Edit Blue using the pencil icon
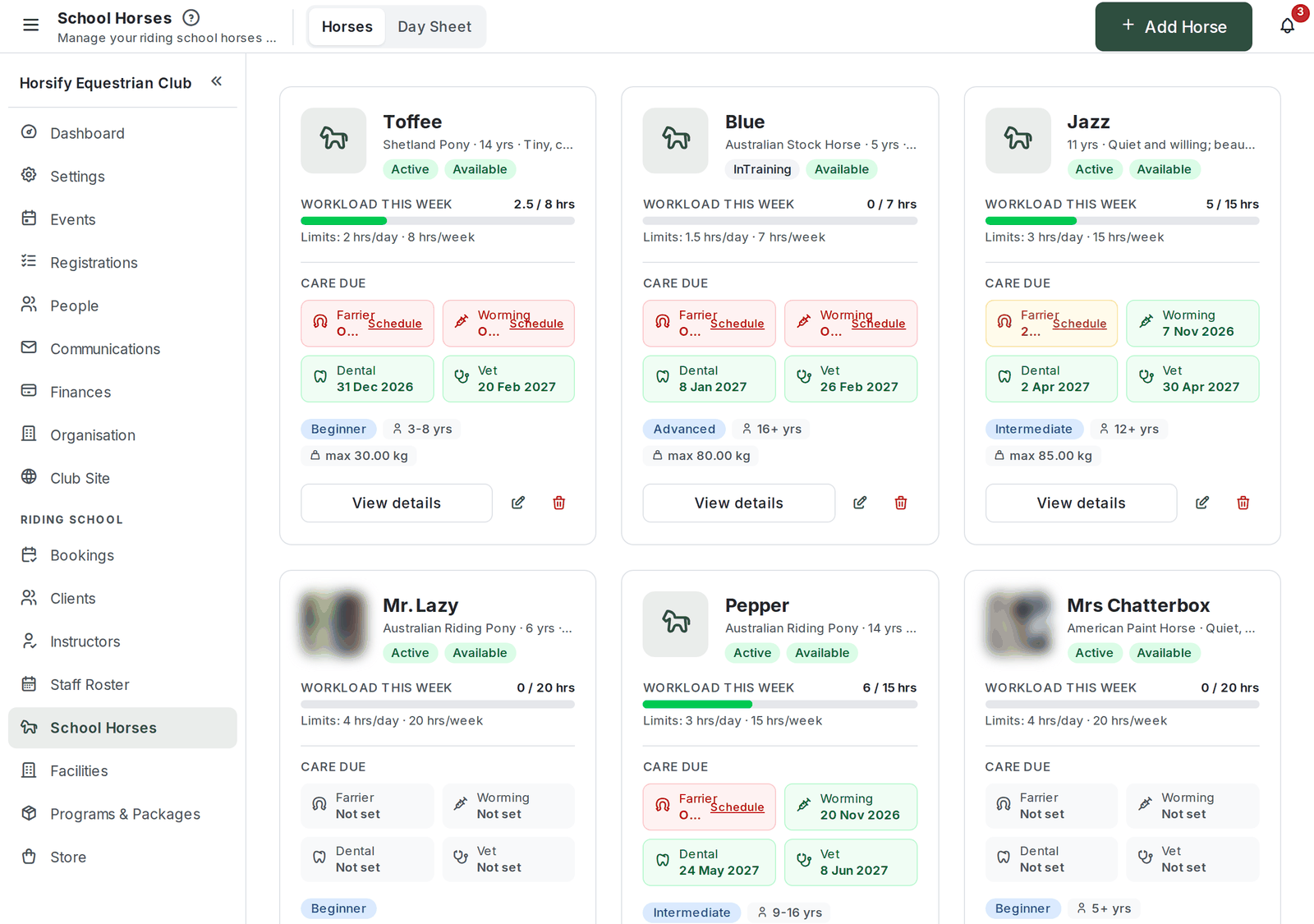Viewport: 1314px width, 924px height. click(x=860, y=503)
